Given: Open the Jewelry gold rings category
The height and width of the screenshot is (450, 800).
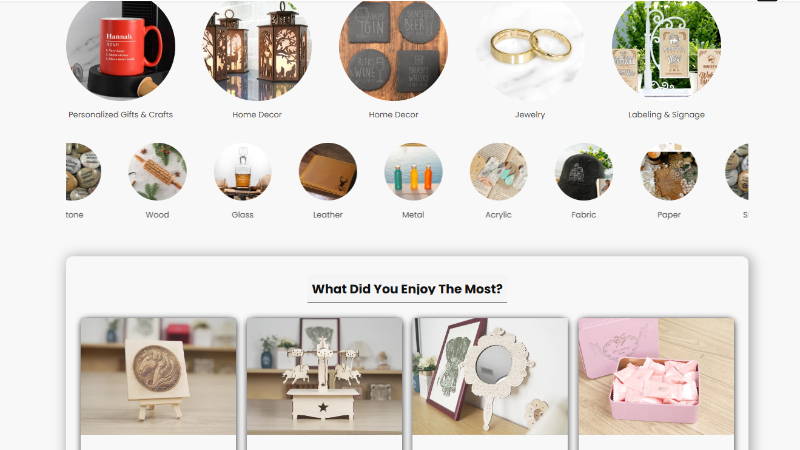Looking at the screenshot, I should [x=530, y=49].
